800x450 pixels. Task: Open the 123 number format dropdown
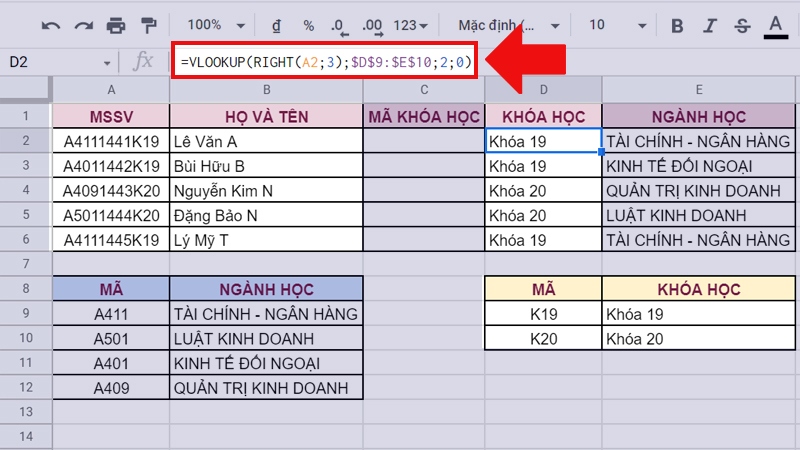click(412, 25)
